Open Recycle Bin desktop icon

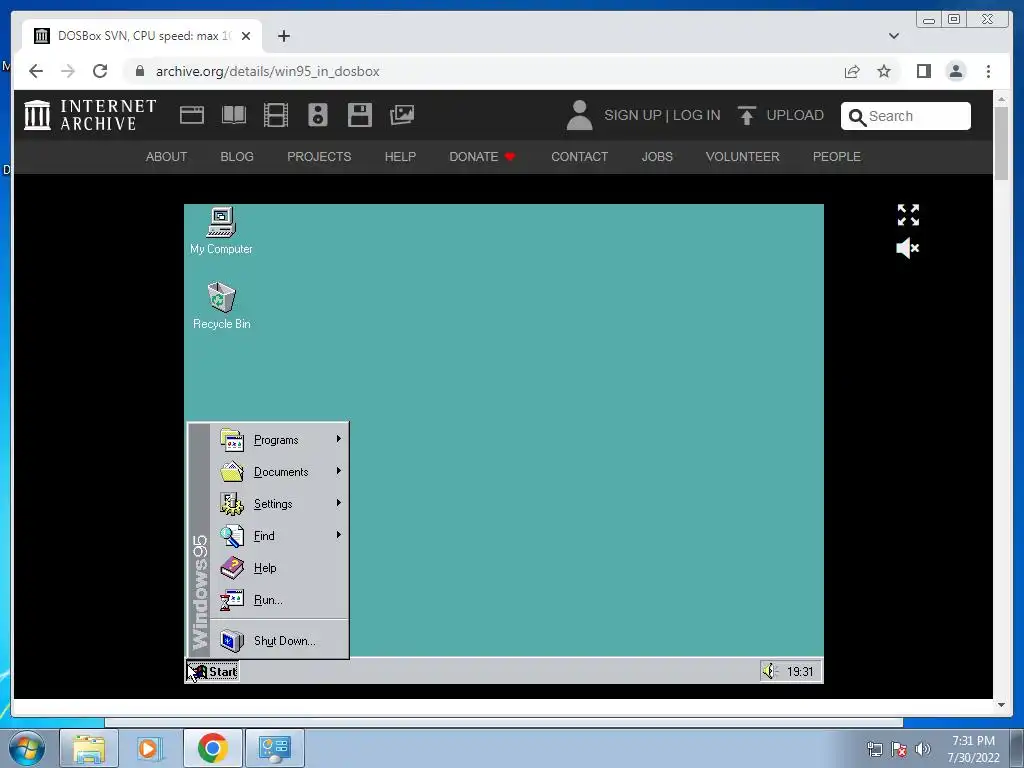click(x=221, y=305)
